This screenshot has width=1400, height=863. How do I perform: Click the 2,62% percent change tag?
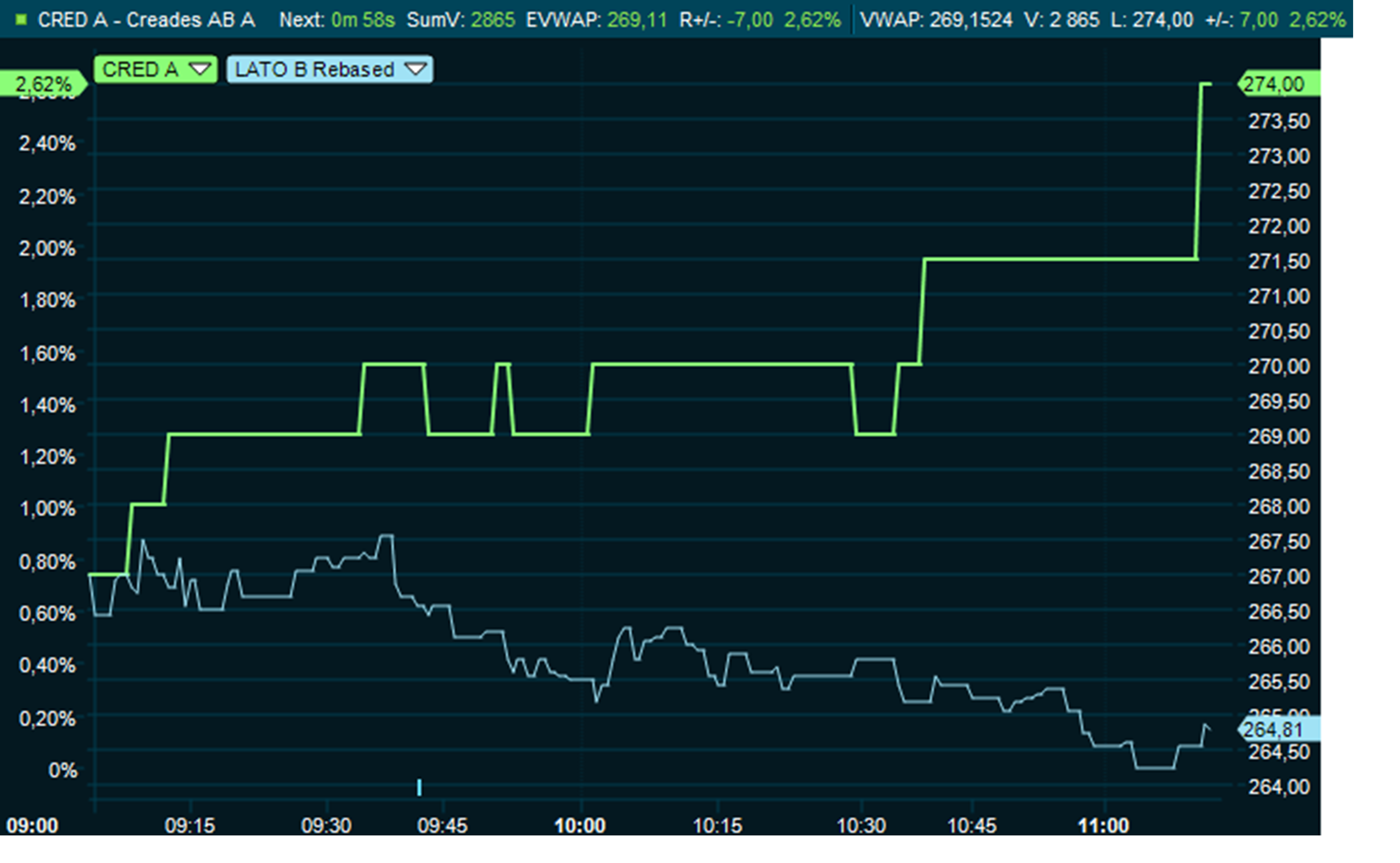43,85
